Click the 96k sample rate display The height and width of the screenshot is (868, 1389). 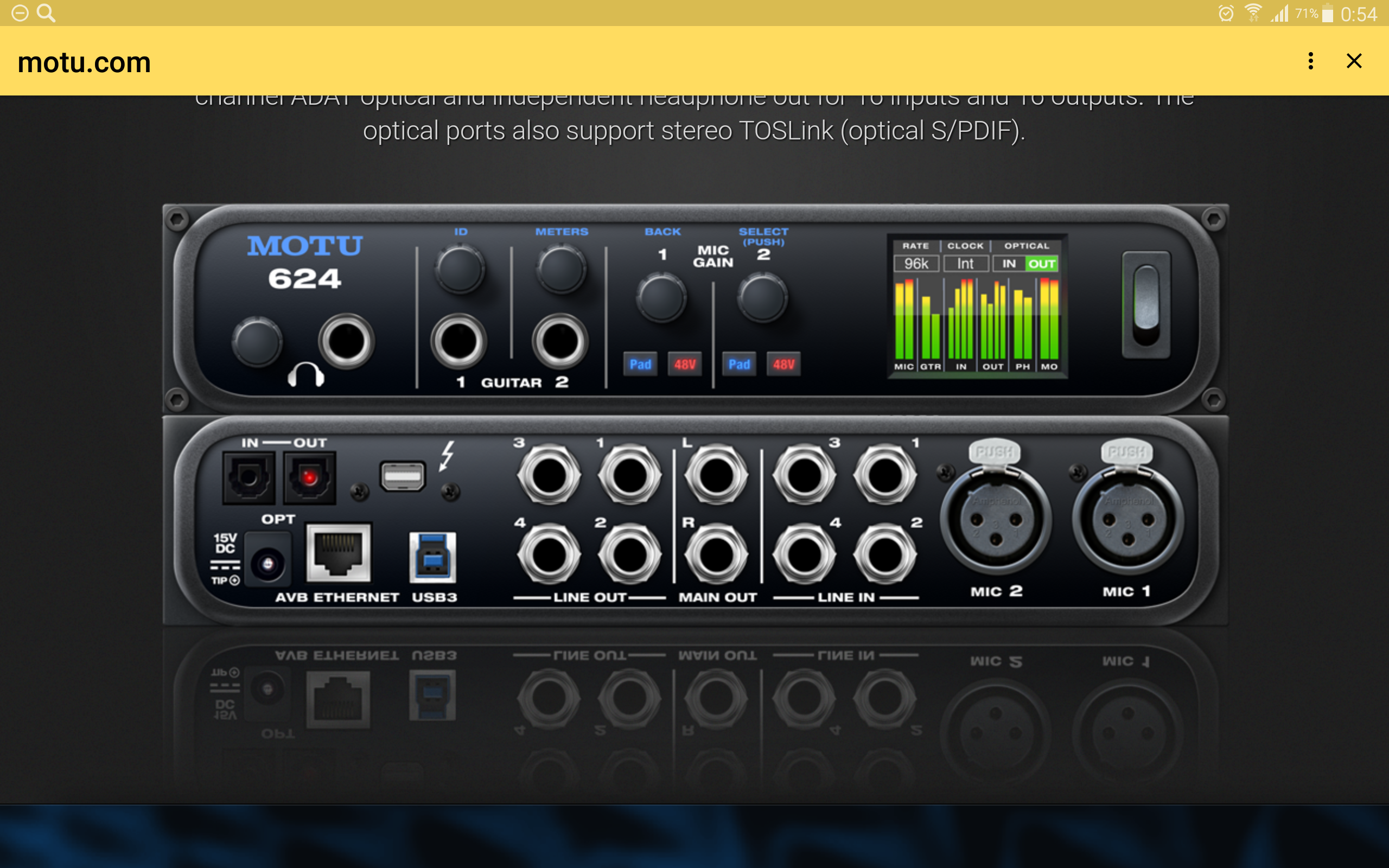click(x=916, y=264)
